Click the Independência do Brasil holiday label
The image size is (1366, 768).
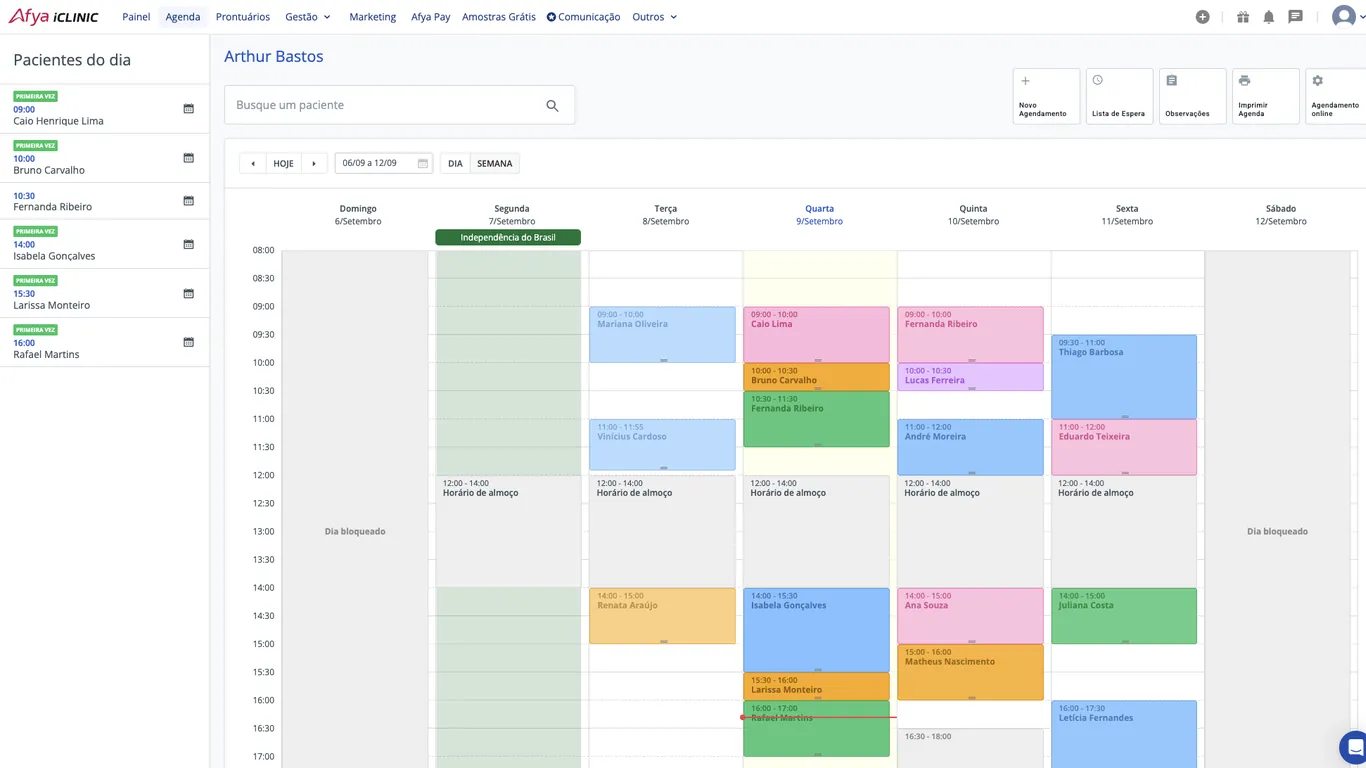(508, 238)
